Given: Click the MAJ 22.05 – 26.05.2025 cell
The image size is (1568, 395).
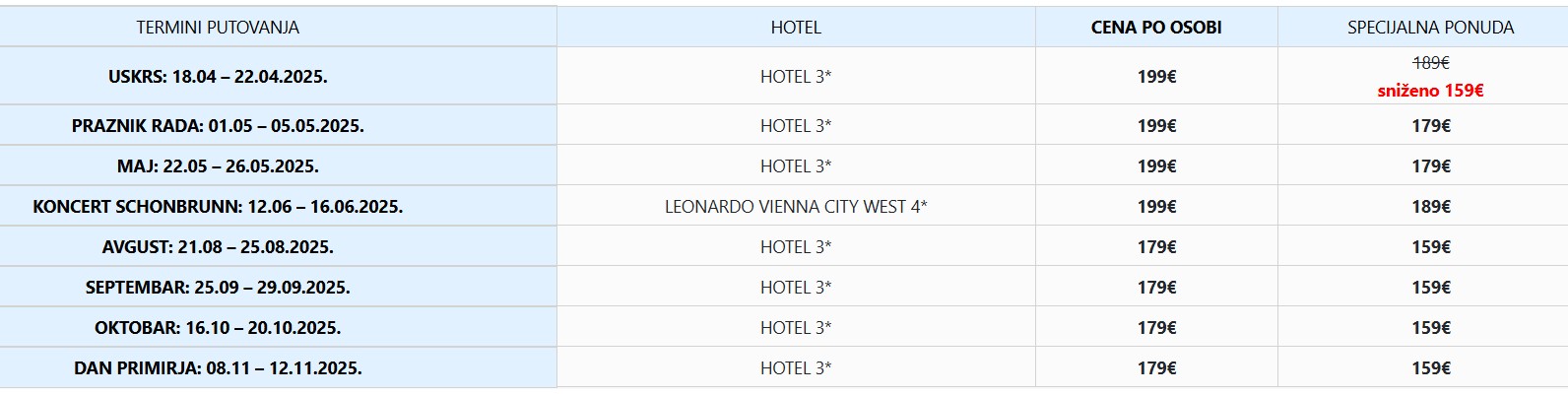Looking at the screenshot, I should coord(218,165).
